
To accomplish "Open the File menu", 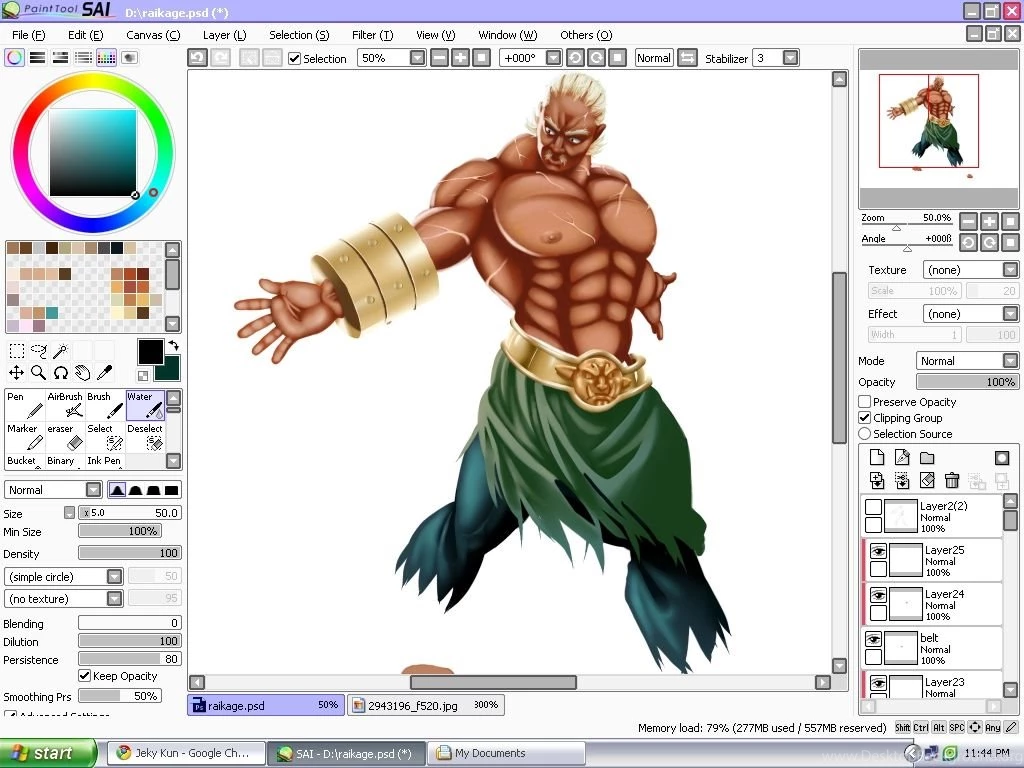I will tap(29, 35).
